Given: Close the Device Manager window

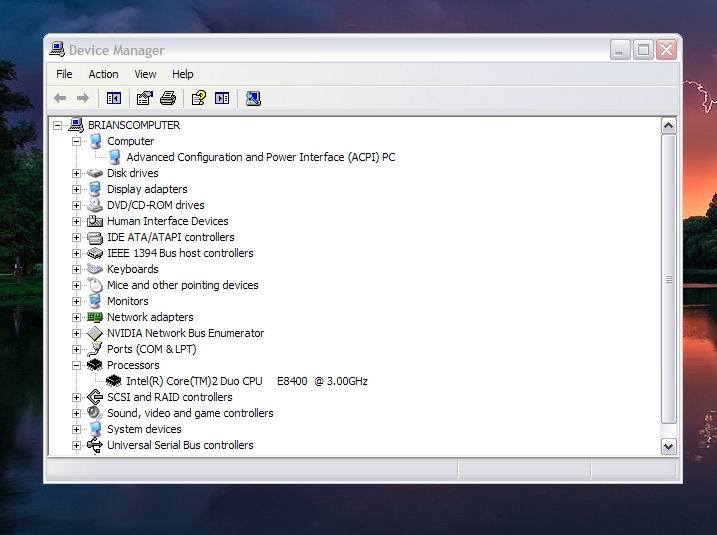Looking at the screenshot, I should coord(666,49).
